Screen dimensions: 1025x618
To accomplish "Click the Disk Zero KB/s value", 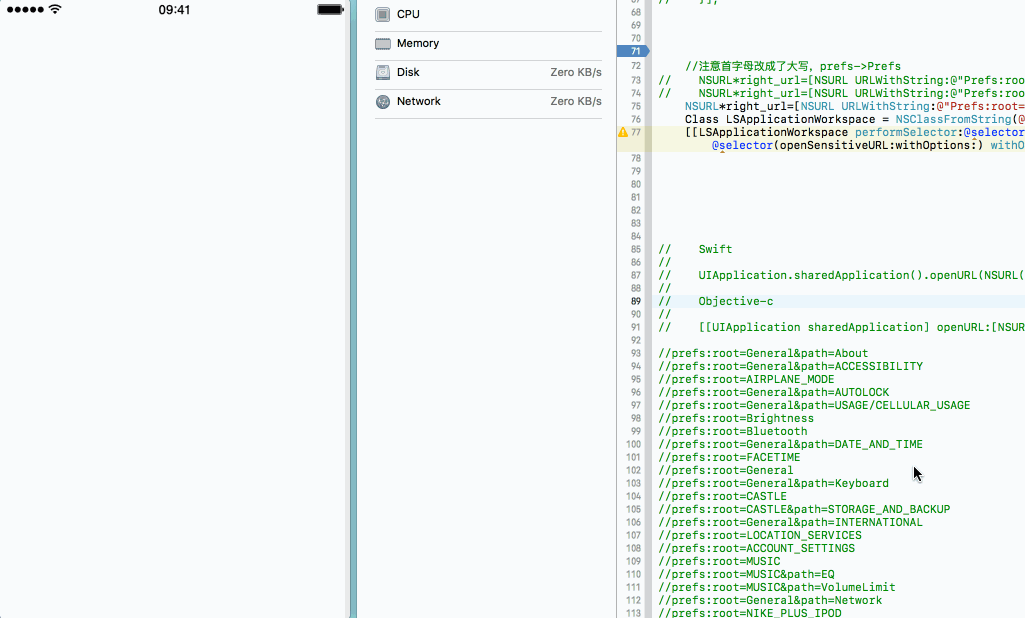I will [575, 73].
